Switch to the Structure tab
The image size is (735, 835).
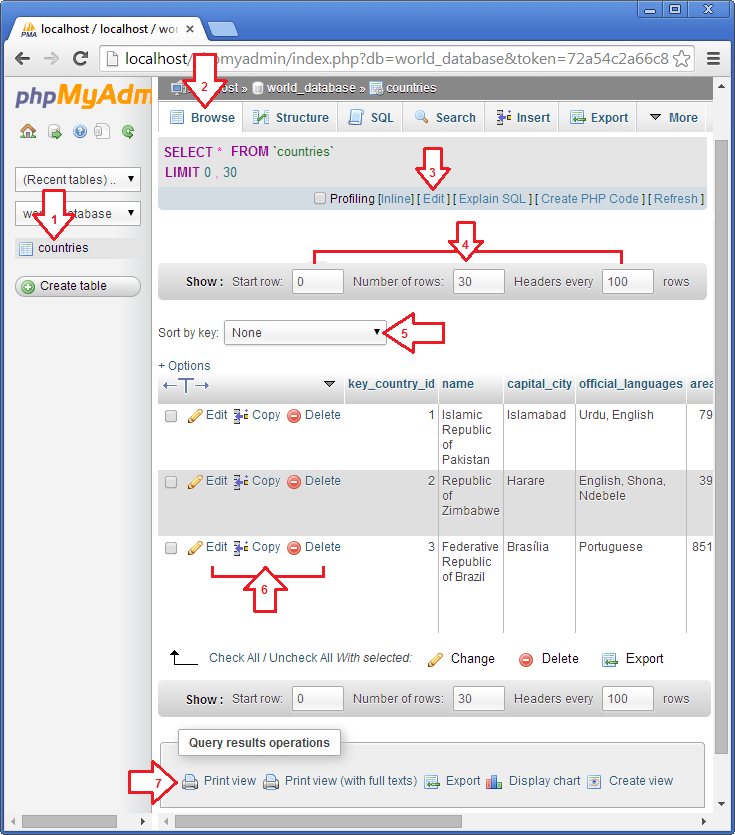(291, 118)
